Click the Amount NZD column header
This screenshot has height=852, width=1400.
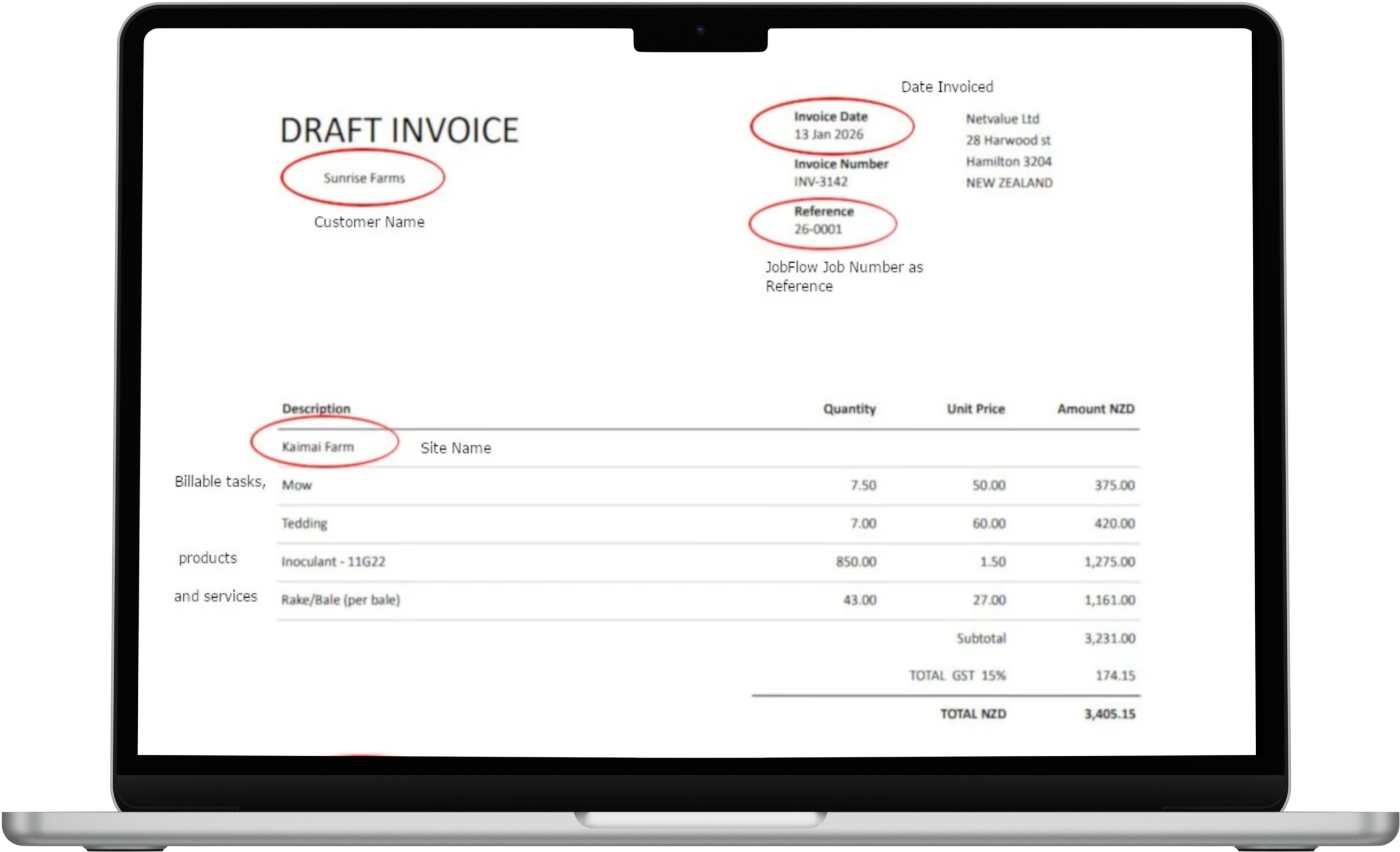(x=1095, y=409)
